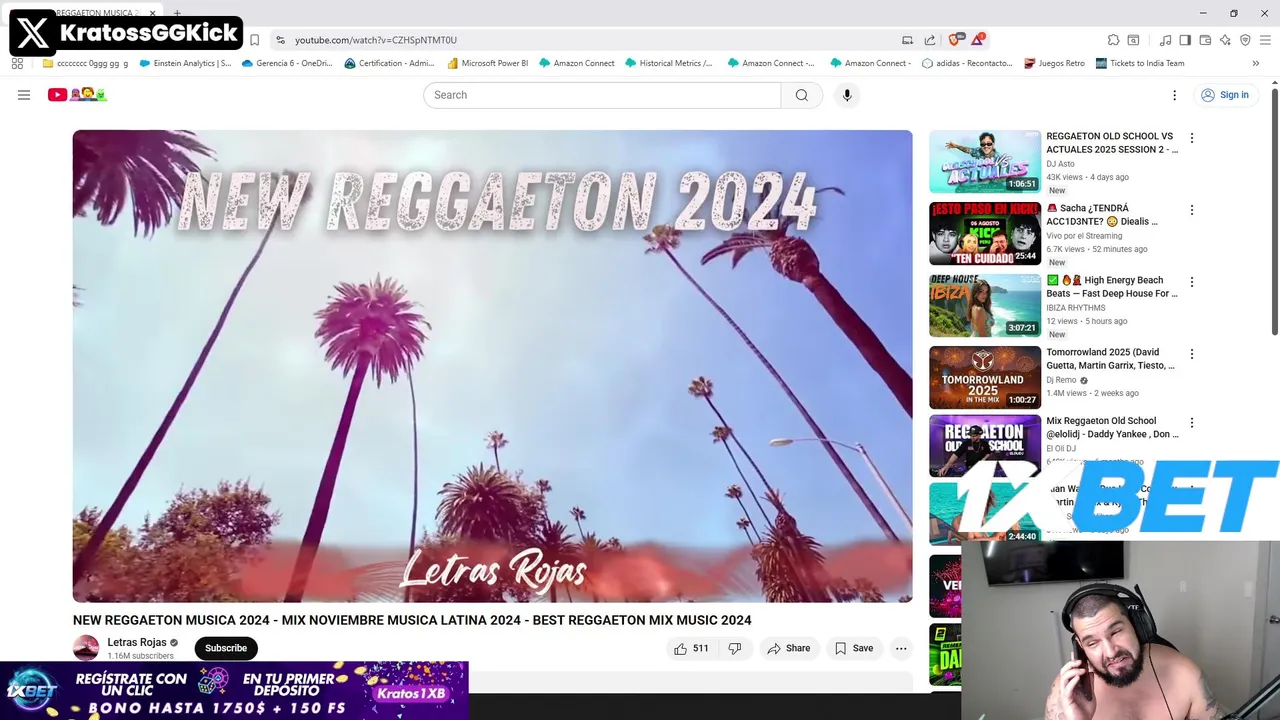Open the Tomorrowland 2025 thumbnail

pyautogui.click(x=985, y=377)
